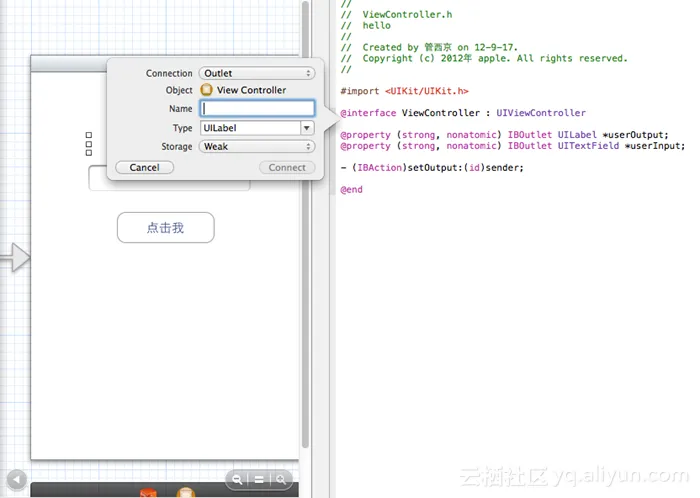Click the actual size zoom icon

[x=259, y=480]
